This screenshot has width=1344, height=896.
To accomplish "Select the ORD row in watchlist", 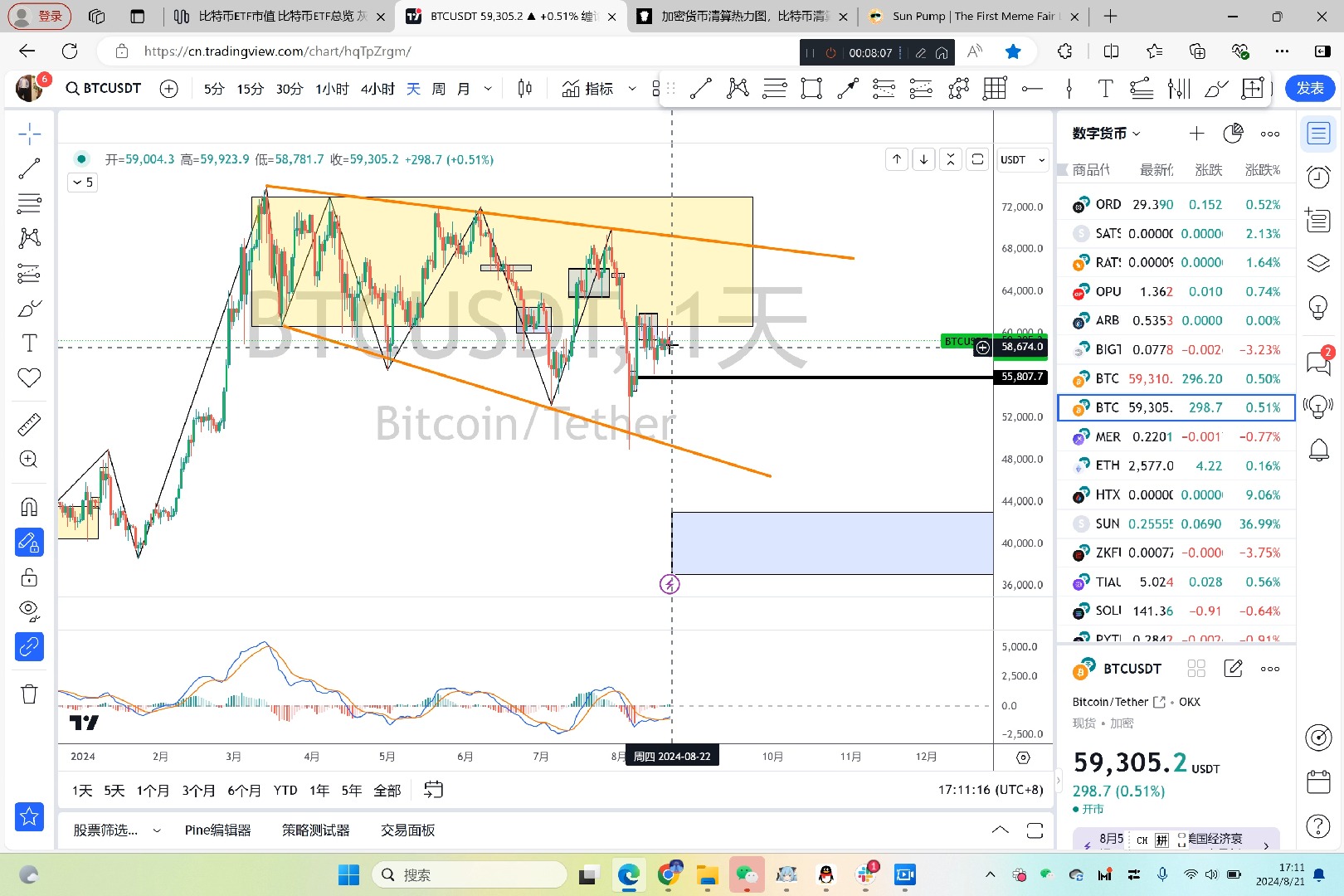I will point(1176,204).
